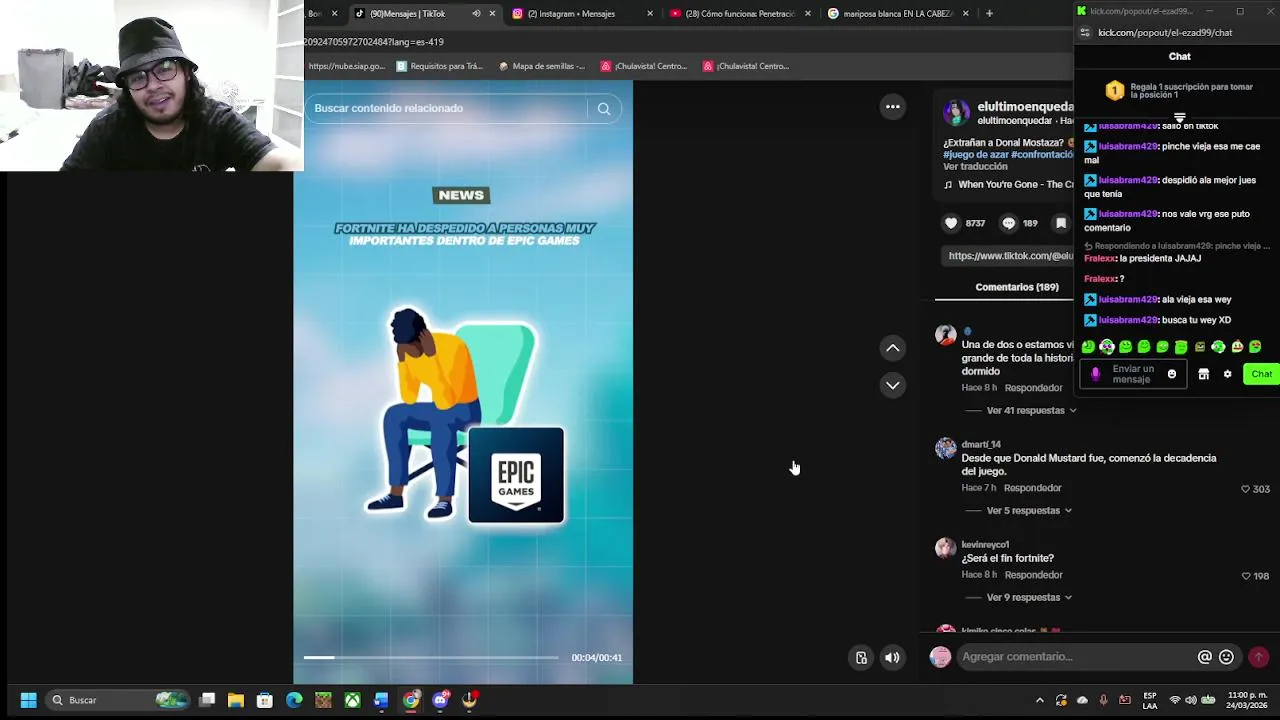The width and height of the screenshot is (1280, 720).
Task: Click Responder under '¿Será el fin fortnite?'
Action: pyautogui.click(x=1033, y=575)
